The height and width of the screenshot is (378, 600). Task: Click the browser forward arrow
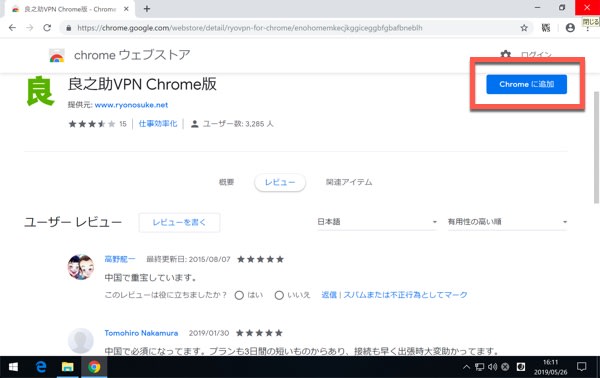coord(30,28)
